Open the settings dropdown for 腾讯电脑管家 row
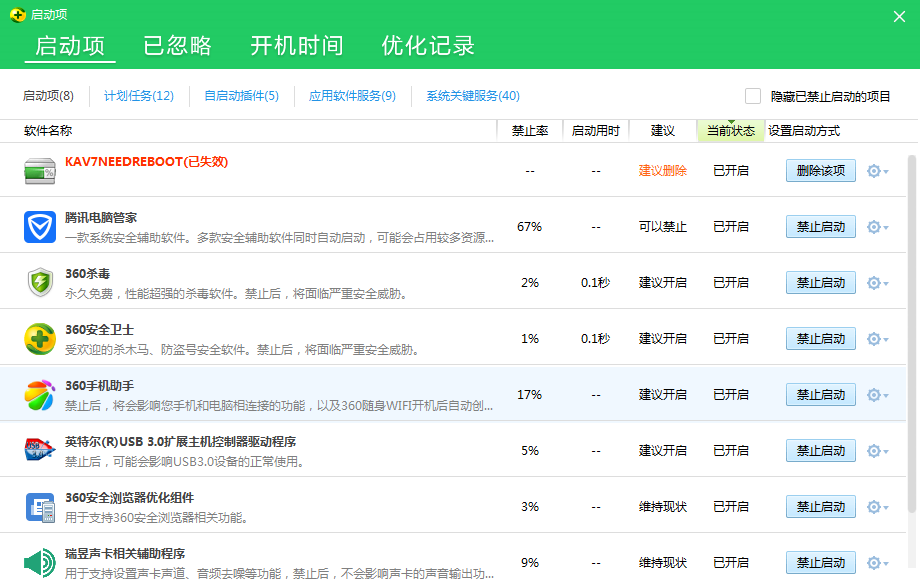The image size is (920, 580). tap(875, 226)
